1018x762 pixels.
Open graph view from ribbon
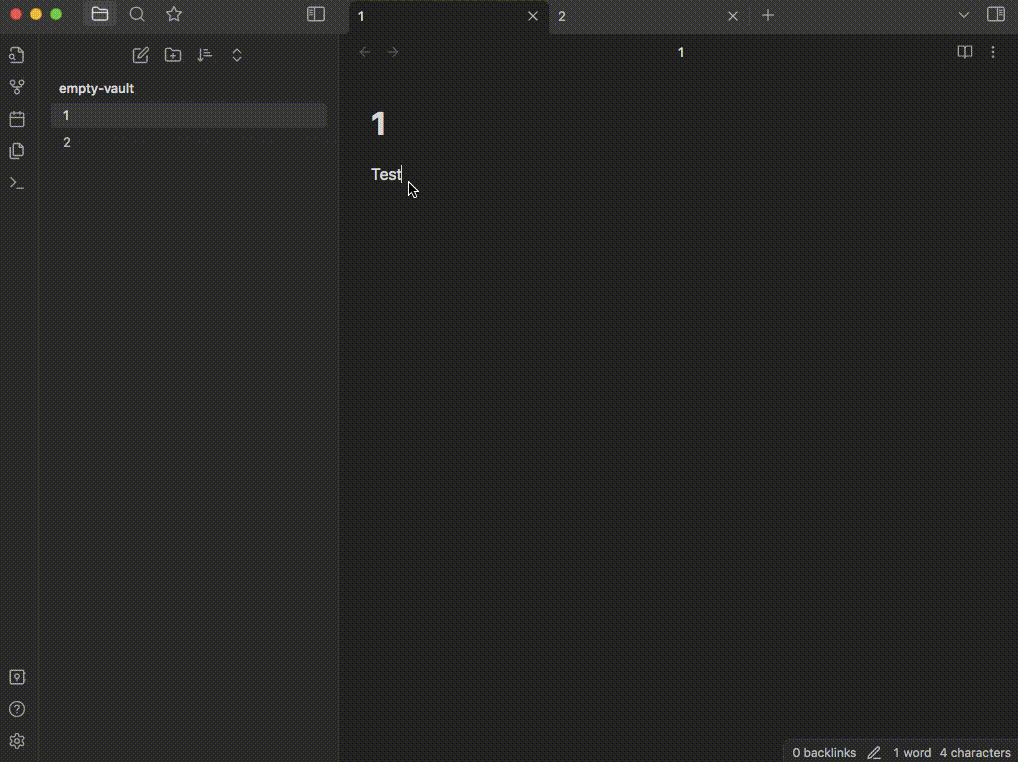[x=17, y=87]
